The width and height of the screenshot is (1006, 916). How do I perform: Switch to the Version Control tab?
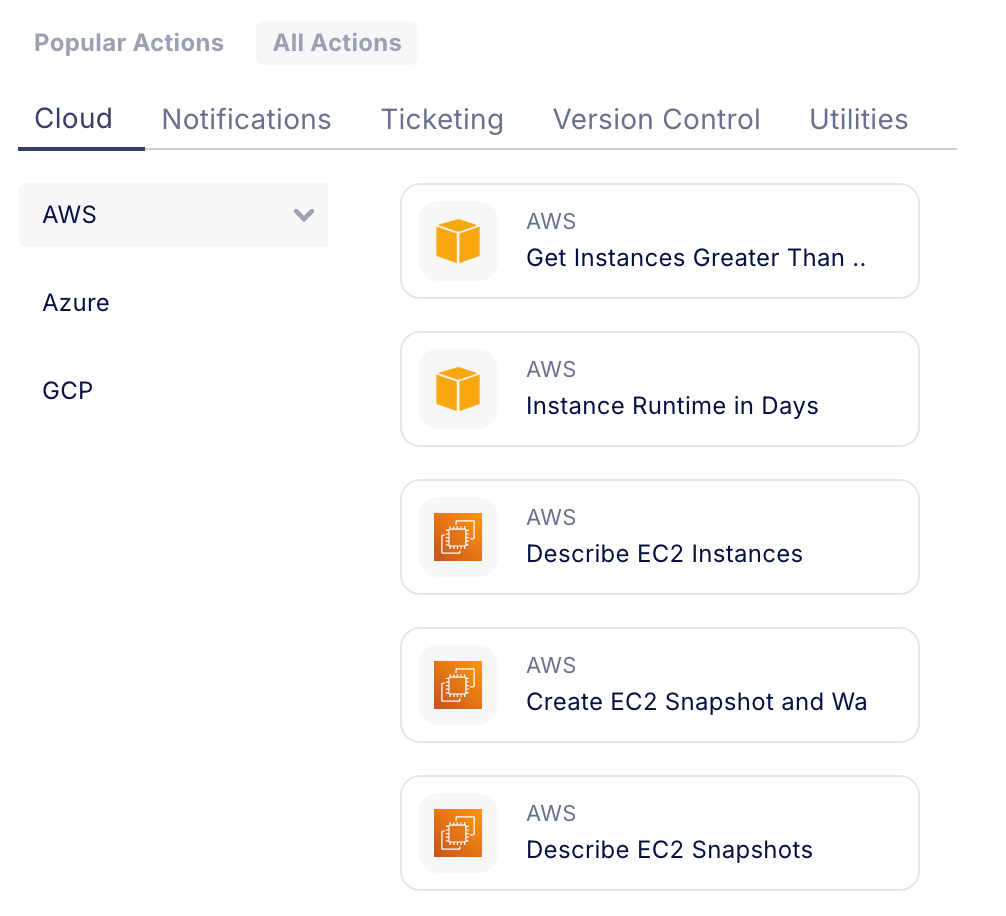656,120
